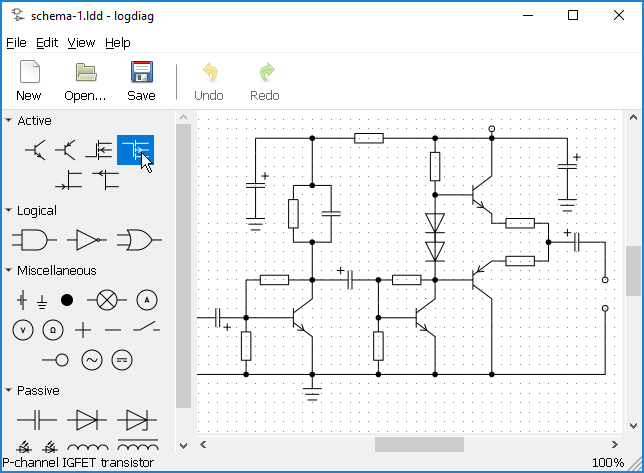The width and height of the screenshot is (644, 473).
Task: Pick the capacitor in Passive section
Action: pyautogui.click(x=36, y=419)
